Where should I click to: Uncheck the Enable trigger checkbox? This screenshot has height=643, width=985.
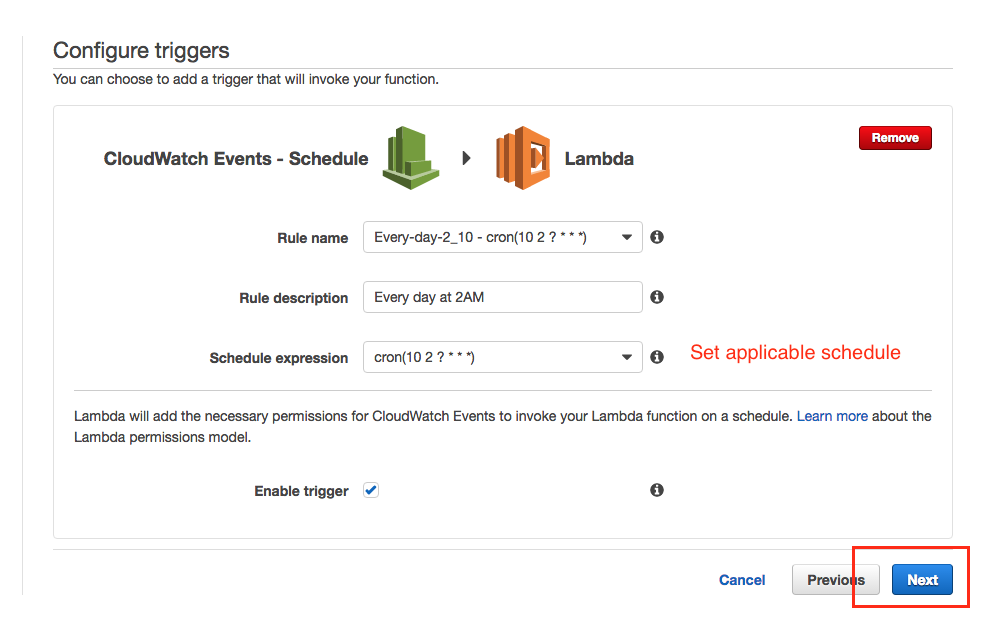[x=371, y=490]
